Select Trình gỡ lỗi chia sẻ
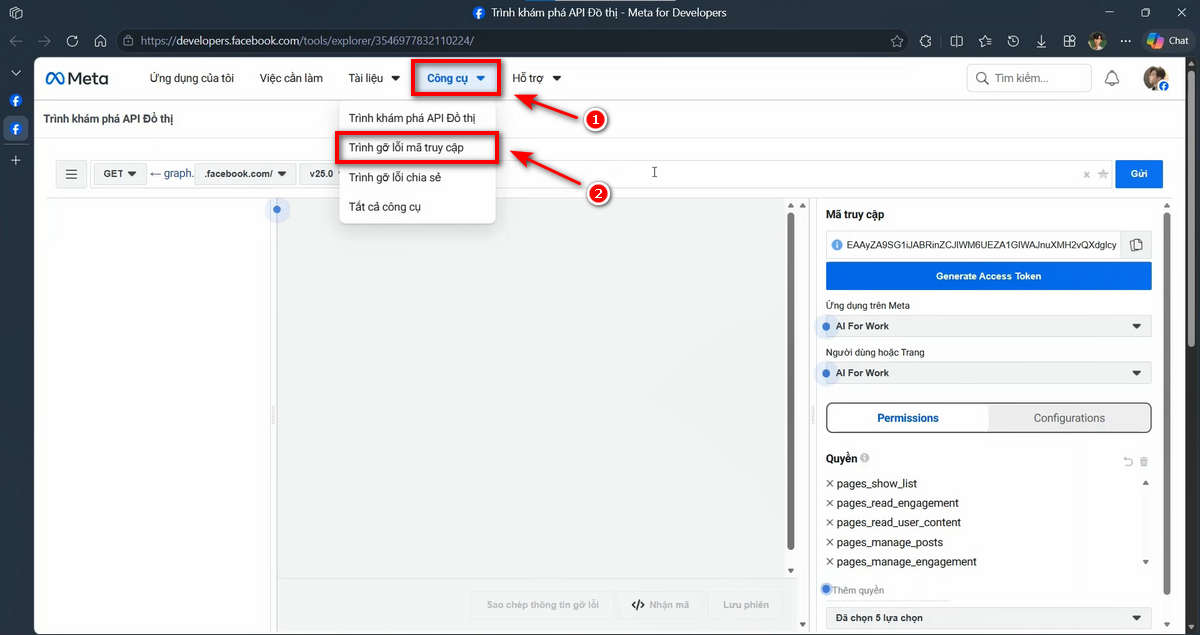This screenshot has height=635, width=1200. tap(395, 178)
